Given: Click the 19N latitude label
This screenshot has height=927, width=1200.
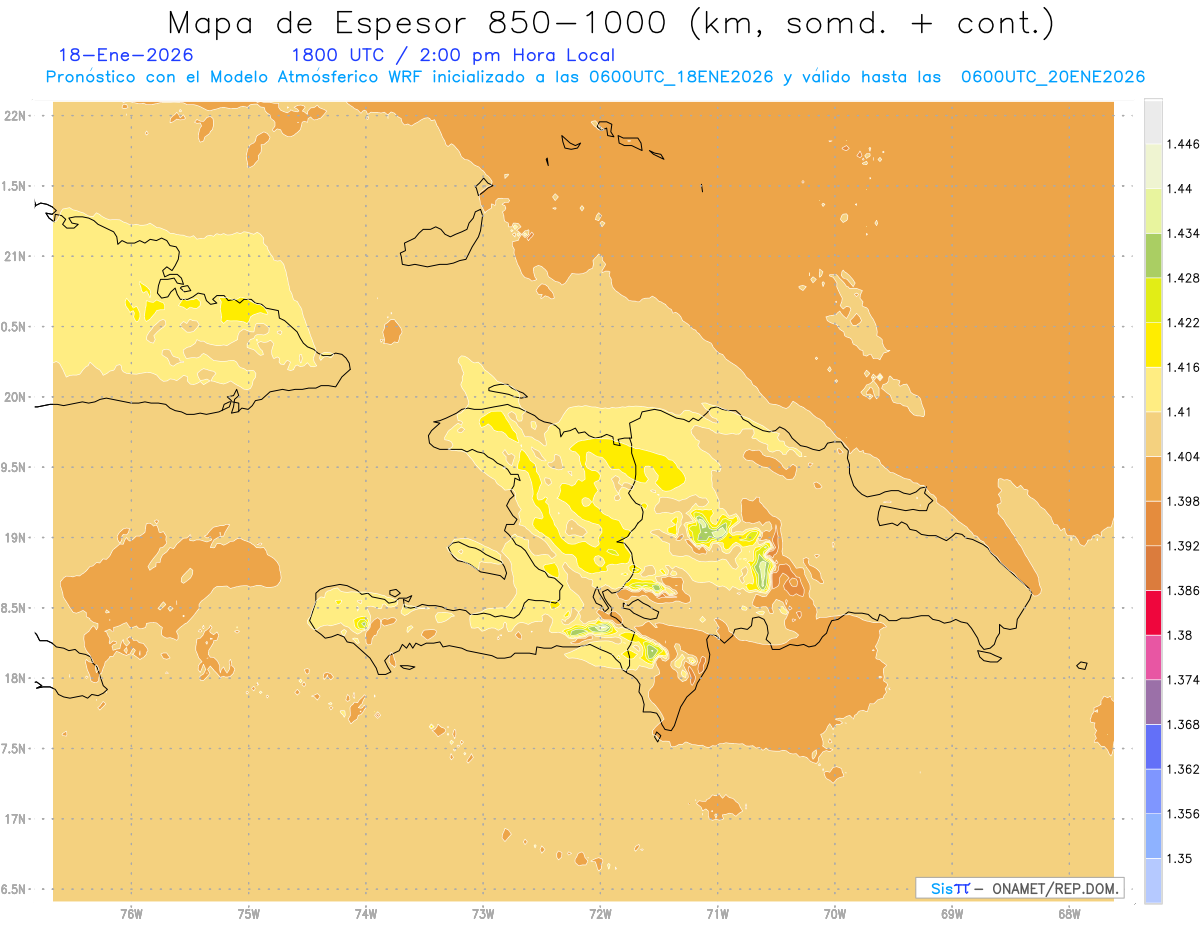Looking at the screenshot, I should [16, 537].
